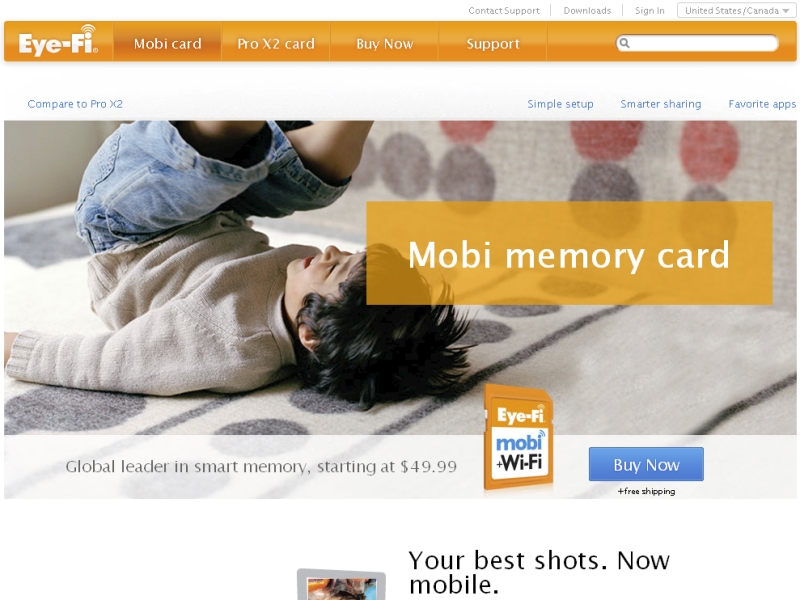Open the Downloads link

(x=587, y=11)
